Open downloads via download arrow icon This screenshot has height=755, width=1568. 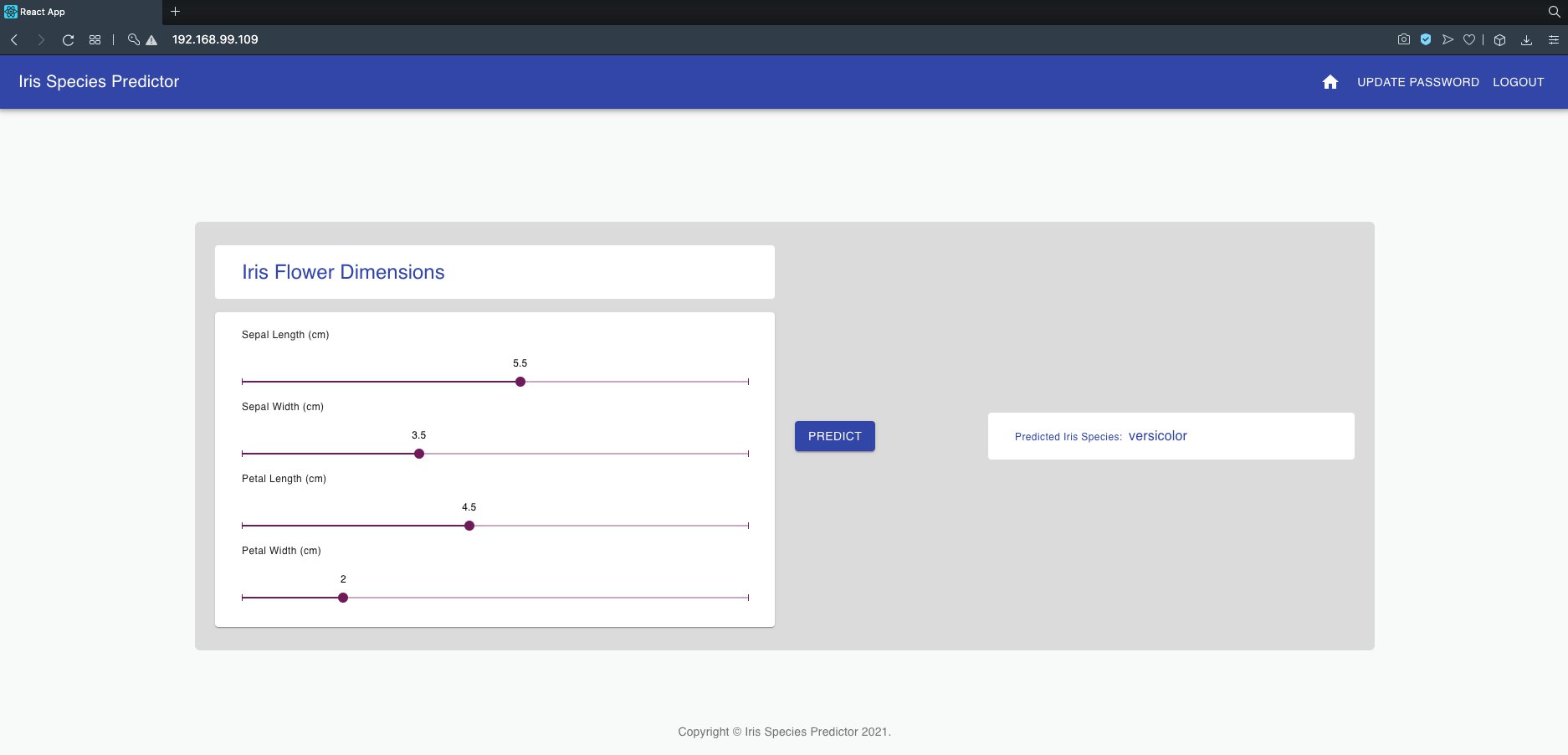(1526, 39)
